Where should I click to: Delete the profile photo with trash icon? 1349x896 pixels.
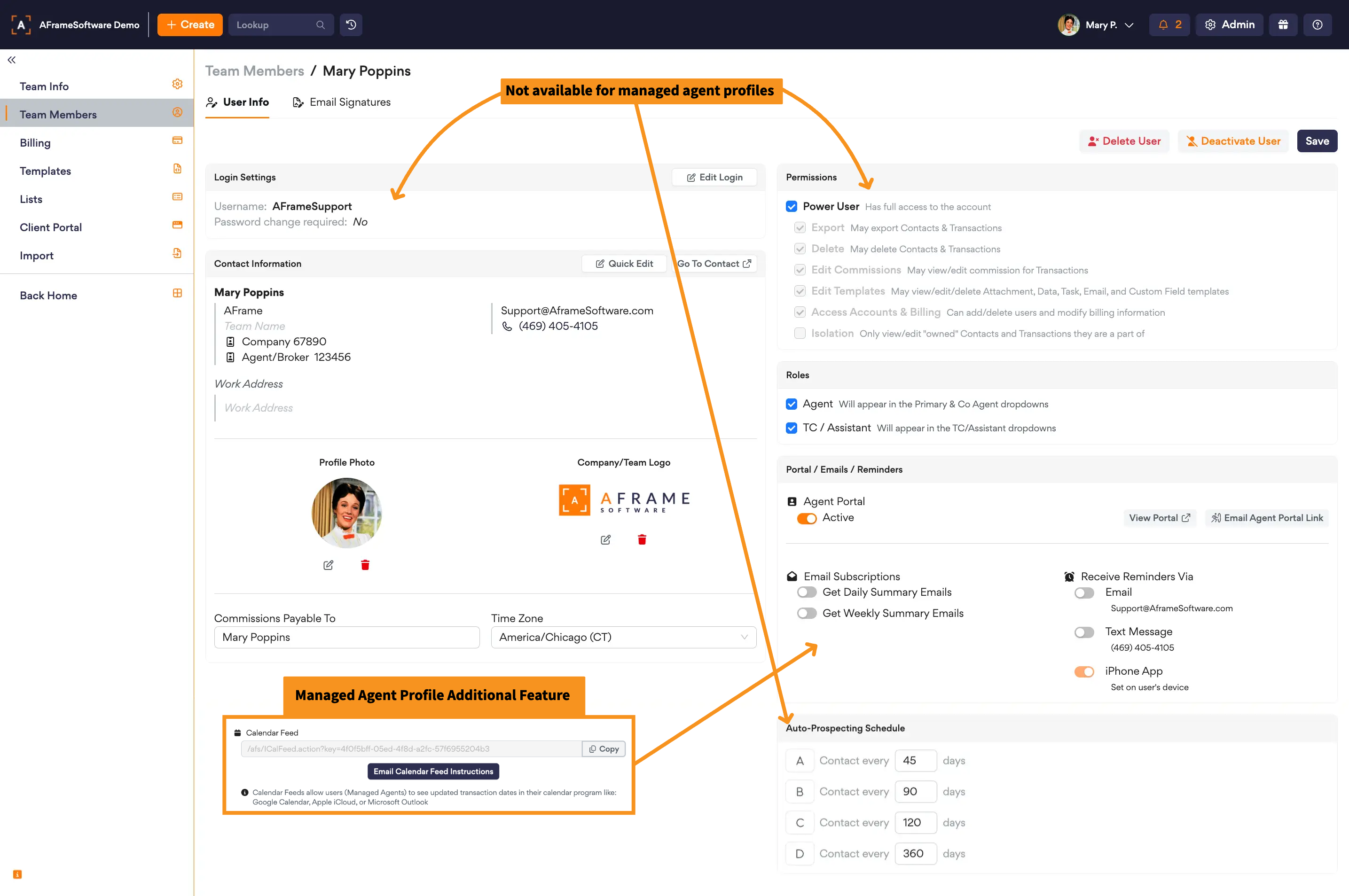pyautogui.click(x=365, y=565)
